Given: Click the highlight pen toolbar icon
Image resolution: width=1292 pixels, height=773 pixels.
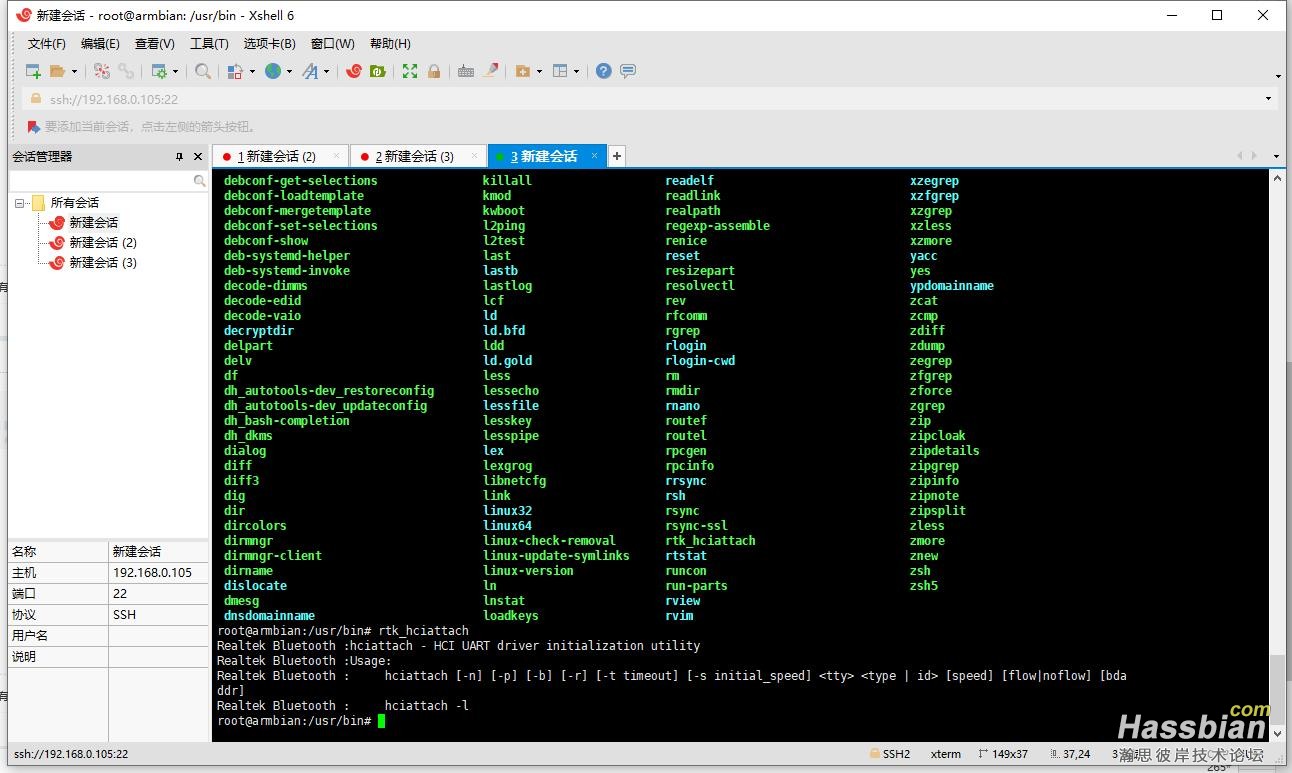Looking at the screenshot, I should (491, 71).
